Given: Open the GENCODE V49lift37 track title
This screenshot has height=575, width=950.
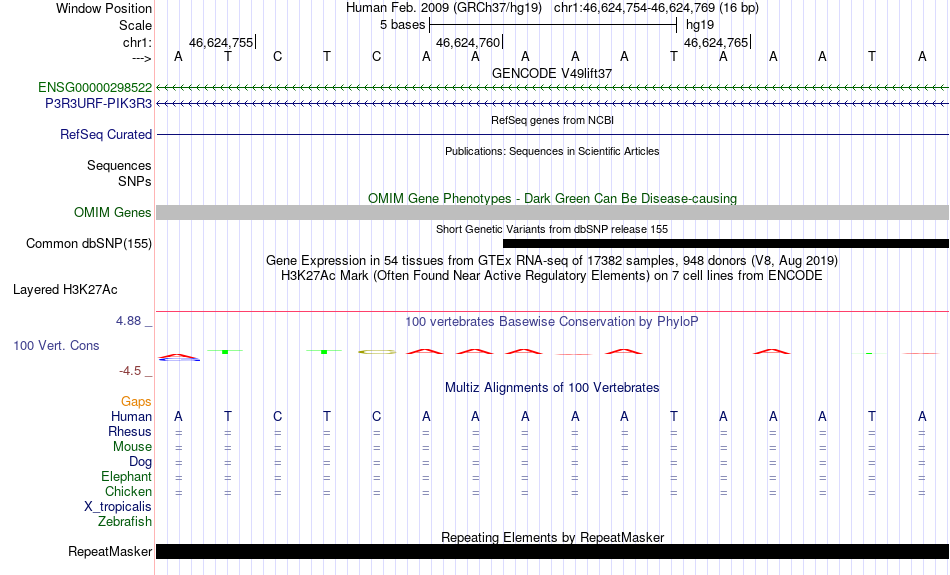Looking at the screenshot, I should [x=552, y=73].
